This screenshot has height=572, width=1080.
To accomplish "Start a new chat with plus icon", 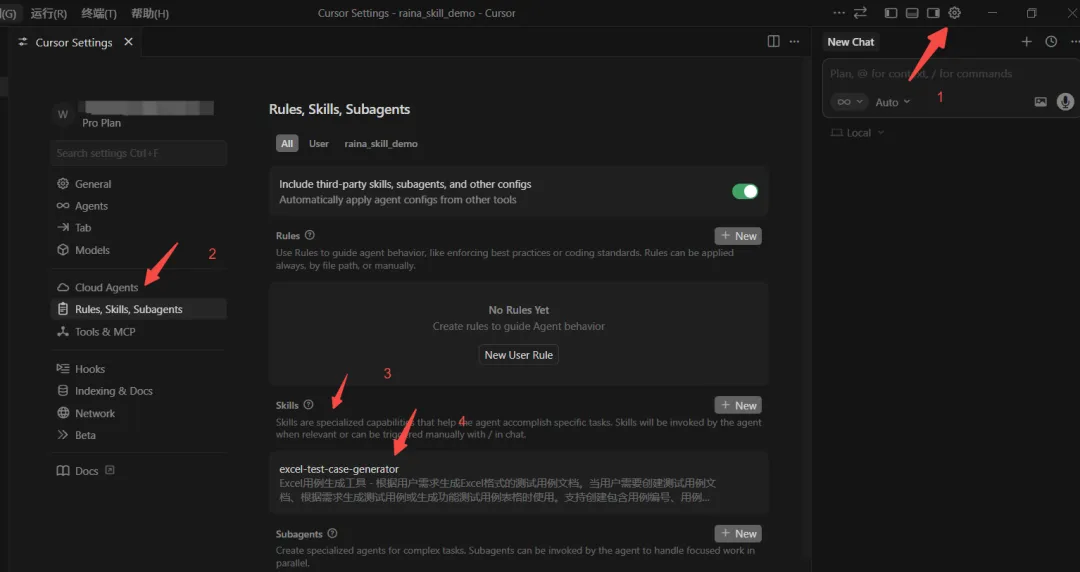I will click(1026, 41).
